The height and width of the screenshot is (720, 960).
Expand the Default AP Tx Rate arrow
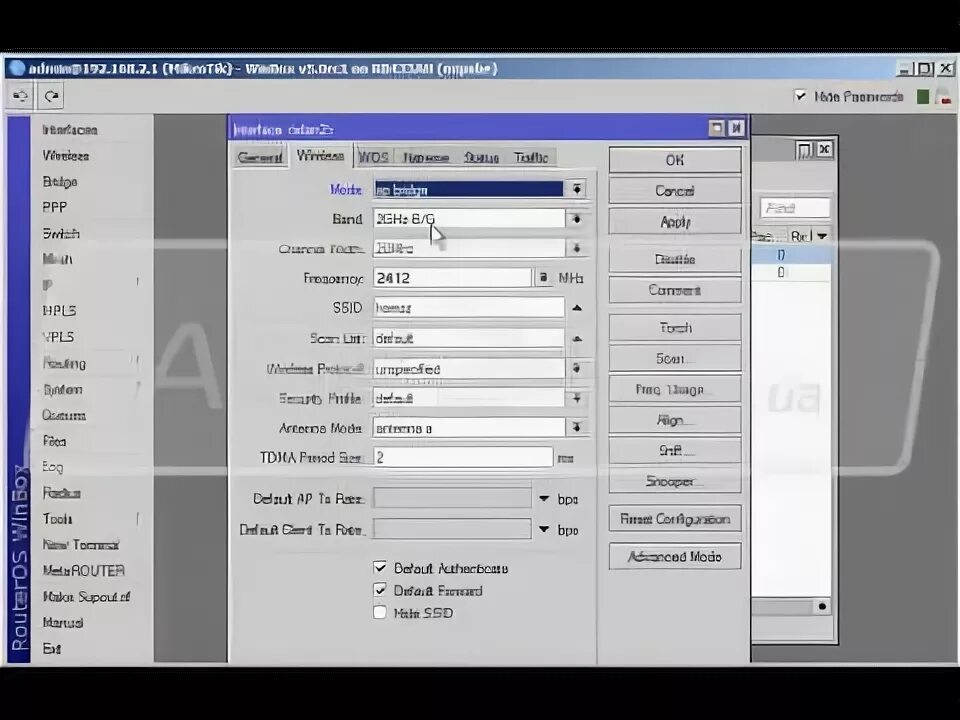pyautogui.click(x=544, y=499)
